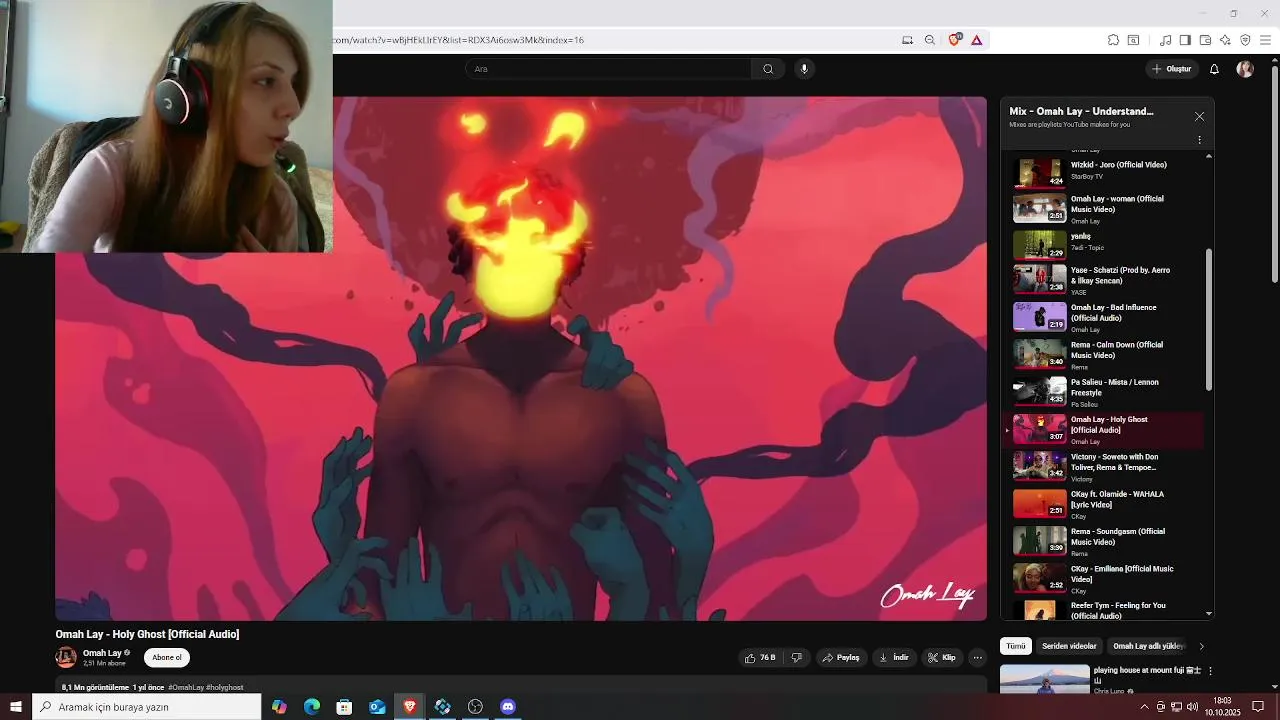
Task: Click the Brave Shields lion icon
Action: [954, 40]
